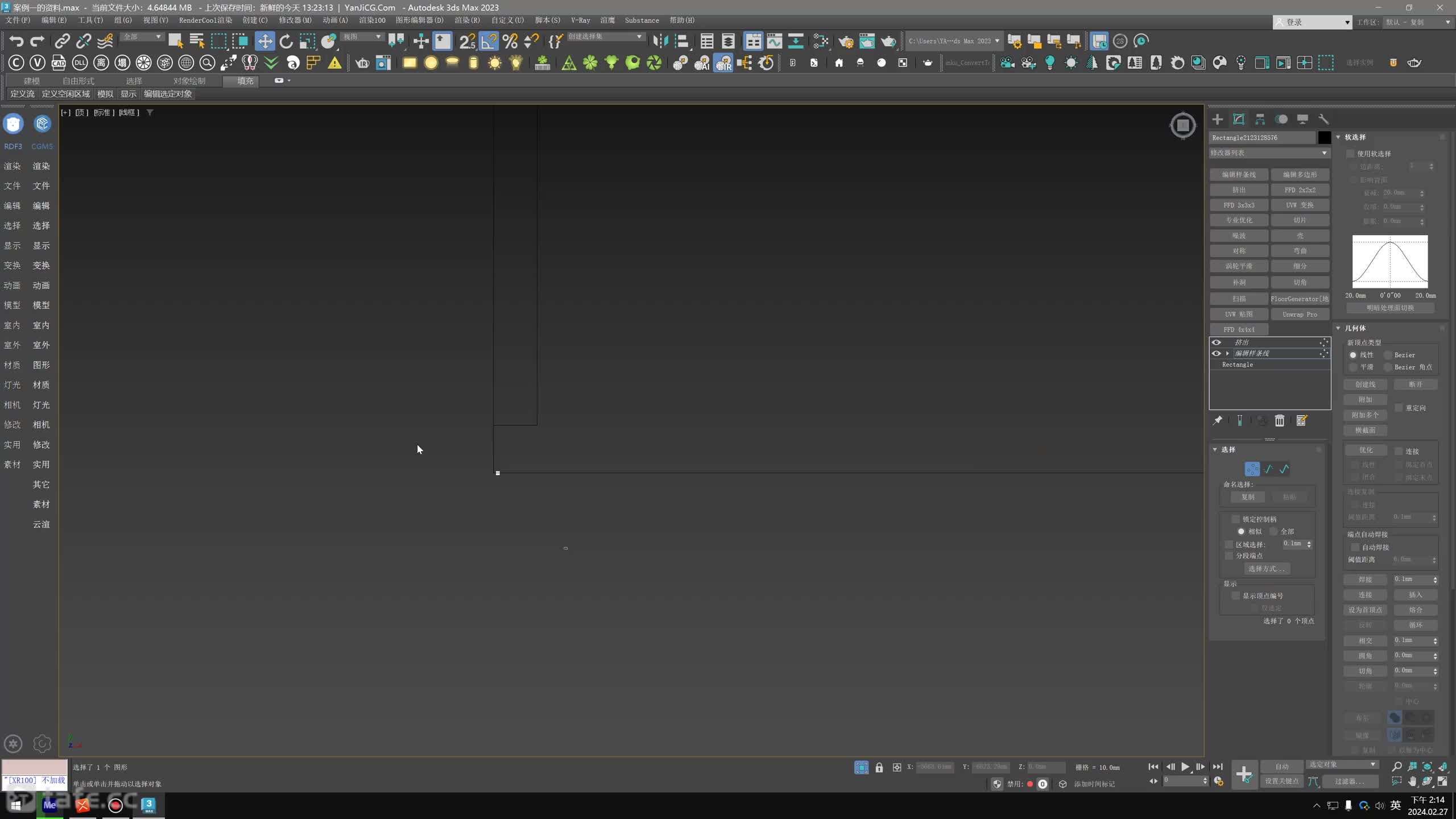
Task: Open the Motion command panel tab
Action: [1281, 119]
